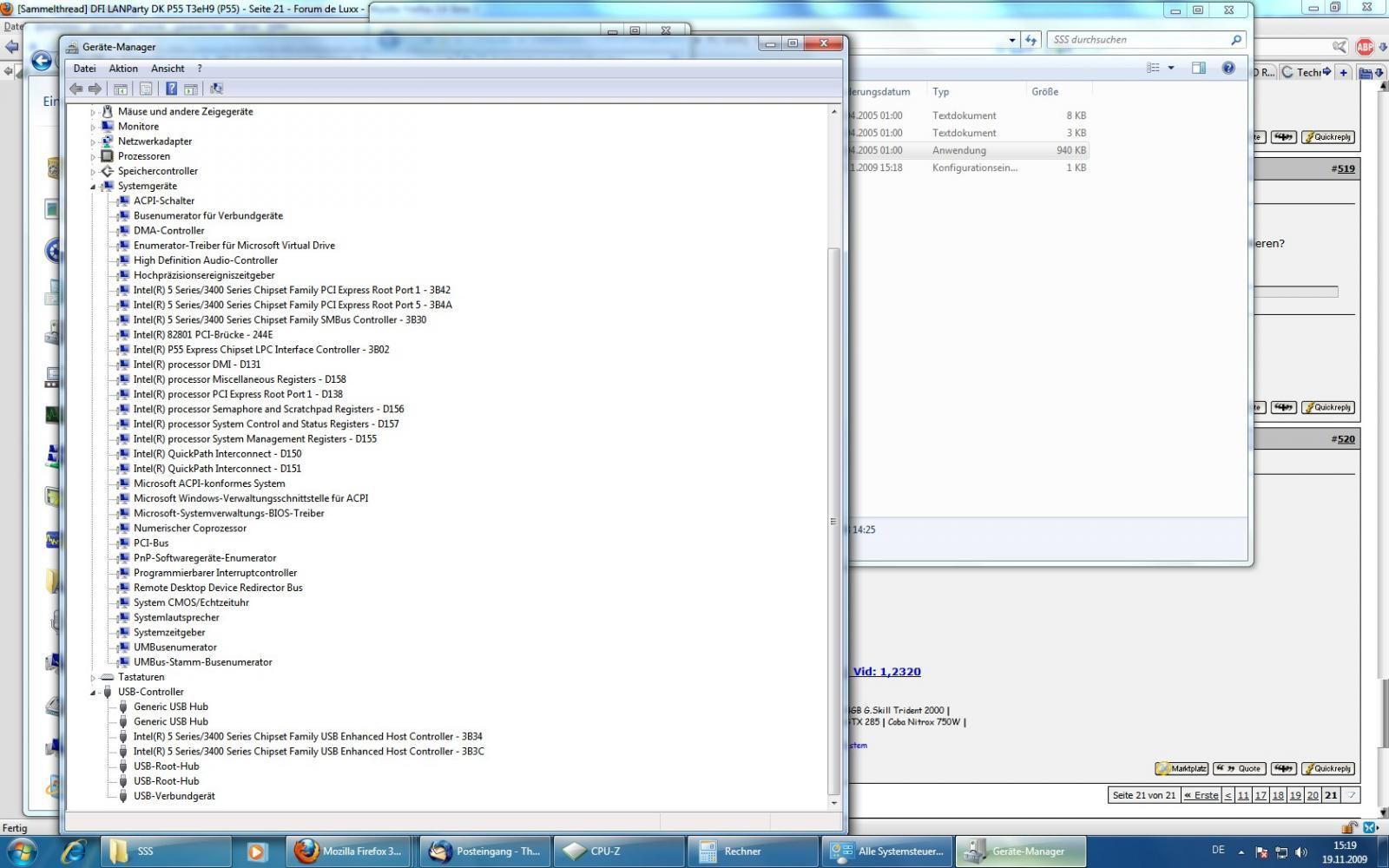Click the back arrow in Geräte-Manager toolbar
The image size is (1389, 868).
(76, 89)
